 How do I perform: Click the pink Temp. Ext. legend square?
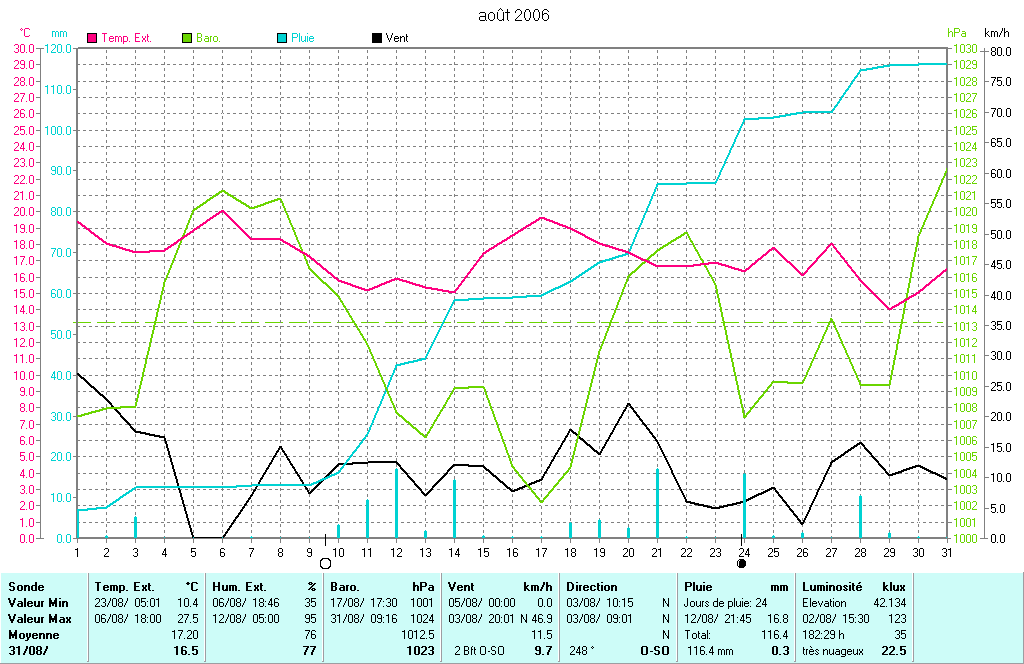click(x=94, y=38)
